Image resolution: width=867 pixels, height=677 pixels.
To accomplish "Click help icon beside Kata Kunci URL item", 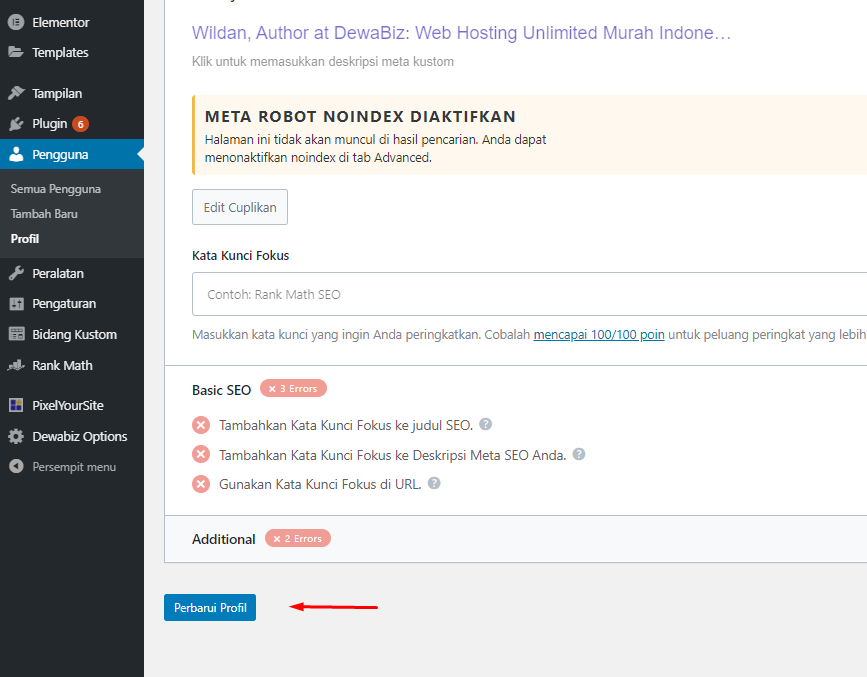I will pos(434,483).
